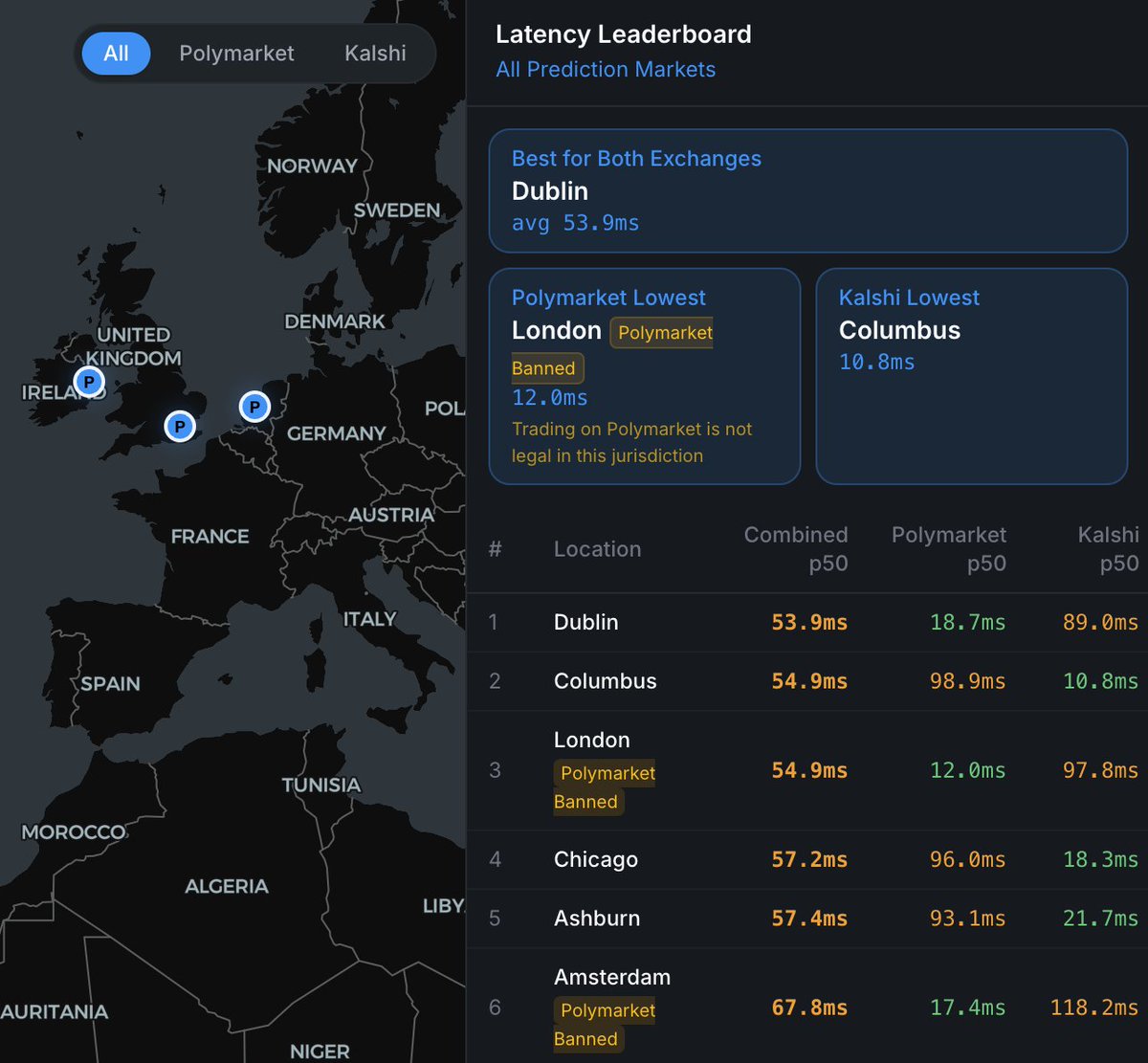Sort by Polymarket p50 column header
Viewport: 1148px width, 1063px height.
pos(949,549)
